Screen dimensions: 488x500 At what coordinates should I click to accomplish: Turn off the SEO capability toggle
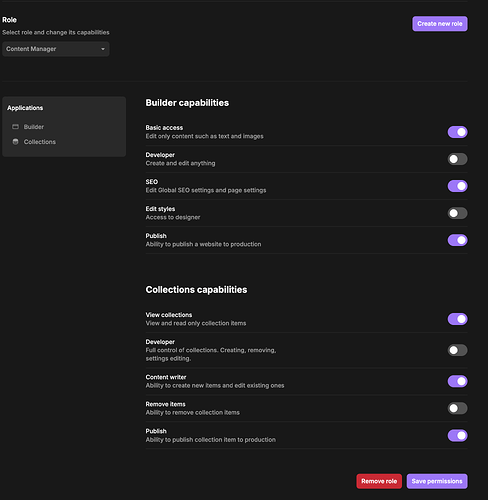tap(457, 186)
